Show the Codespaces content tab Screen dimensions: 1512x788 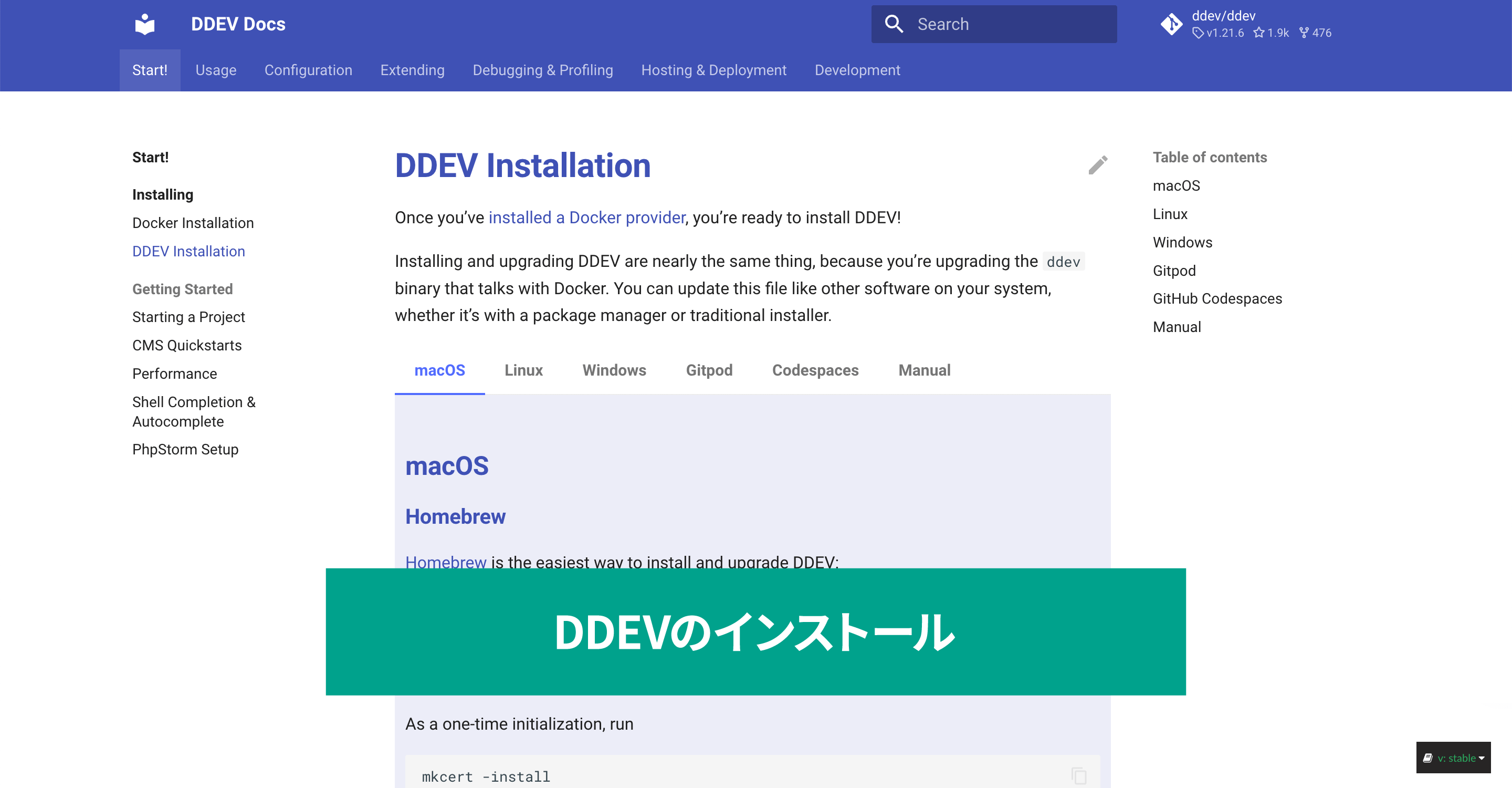(x=815, y=370)
